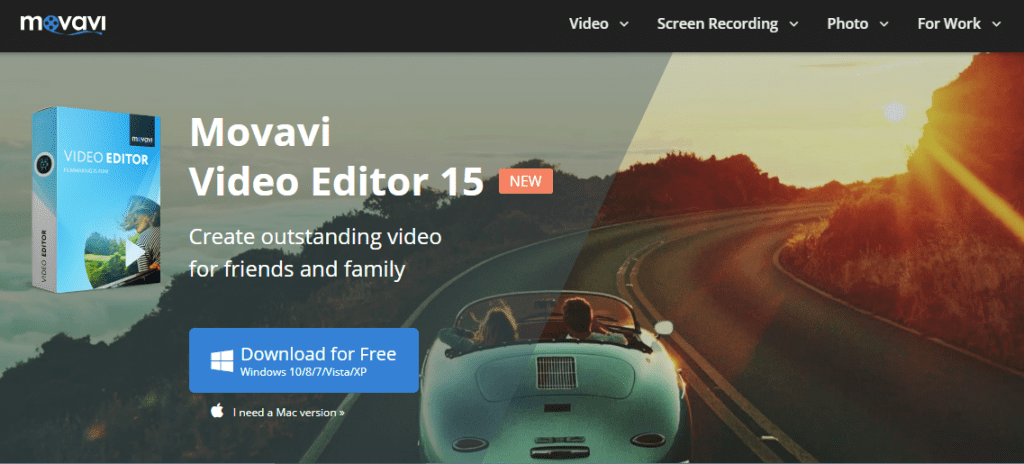Expand the Video dropdown chevron
The height and width of the screenshot is (464, 1024).
624,25
